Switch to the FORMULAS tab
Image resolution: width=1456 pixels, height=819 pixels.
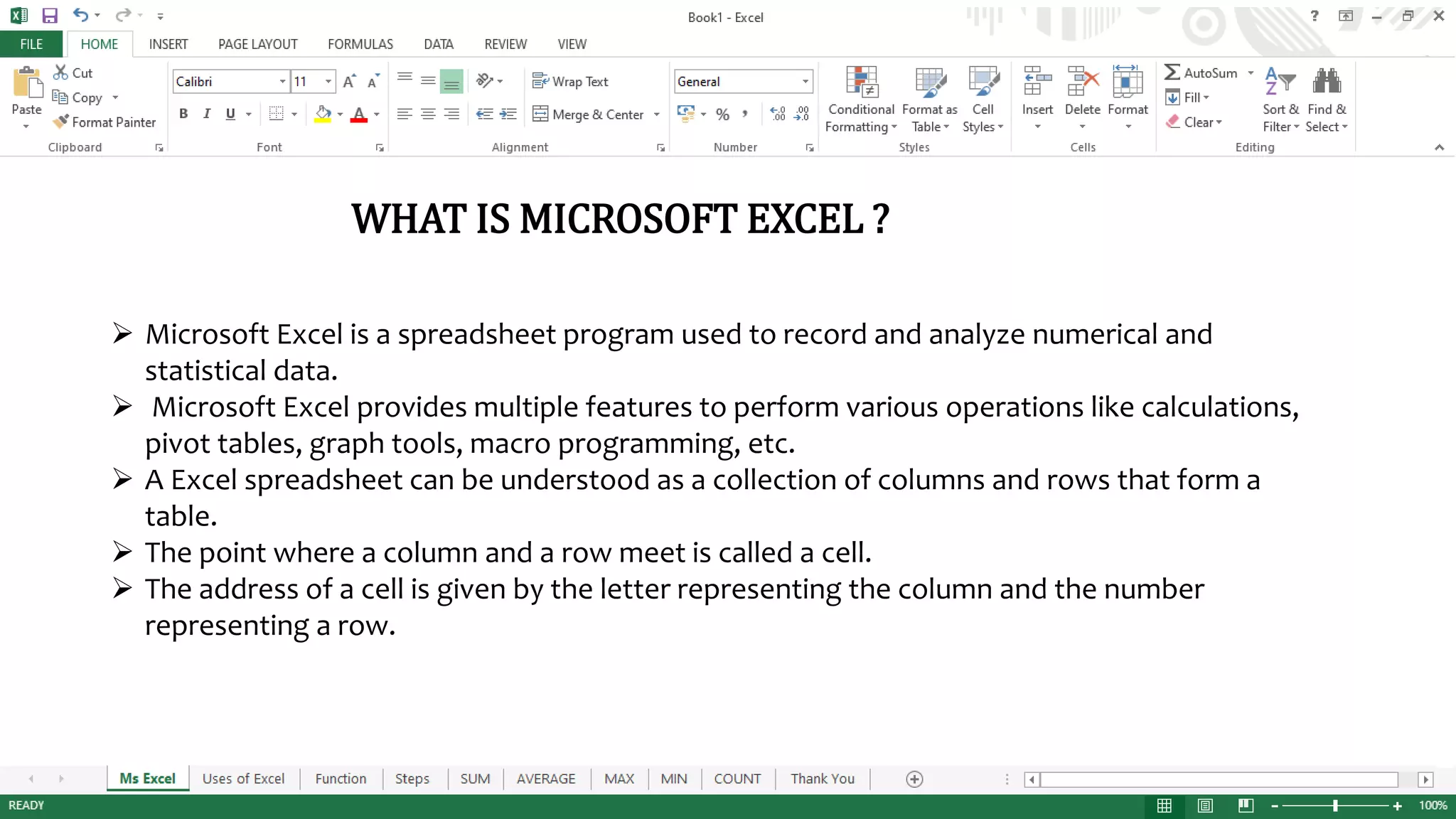click(360, 44)
